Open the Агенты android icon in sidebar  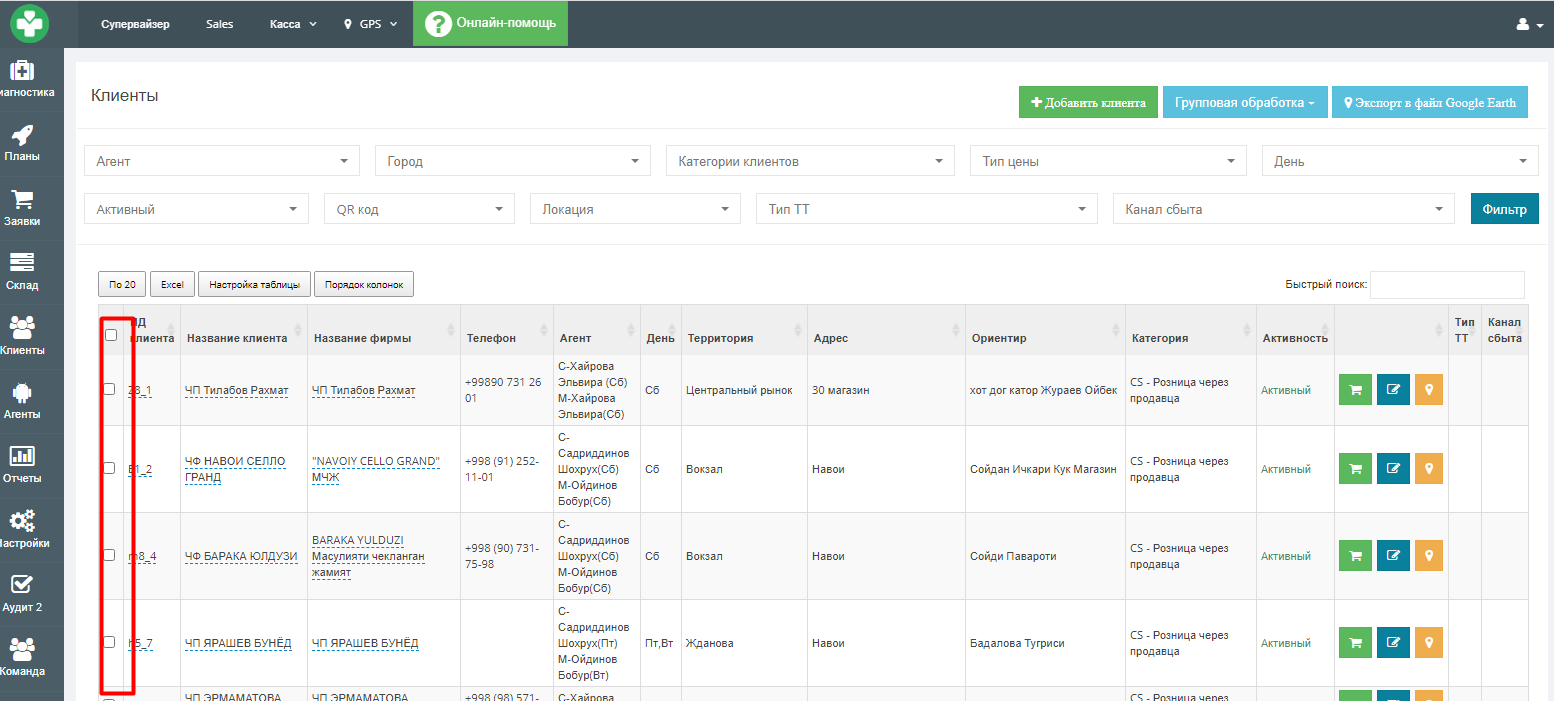pyautogui.click(x=22, y=392)
